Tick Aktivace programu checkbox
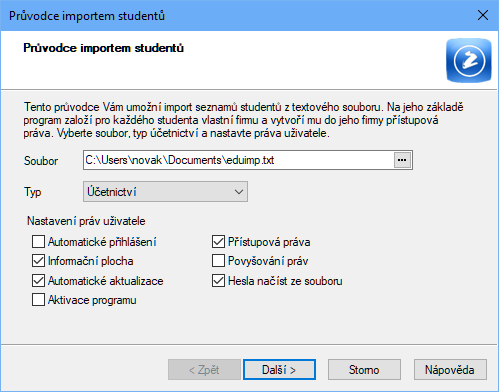Screen dimensions: 499x392 click(x=38, y=300)
